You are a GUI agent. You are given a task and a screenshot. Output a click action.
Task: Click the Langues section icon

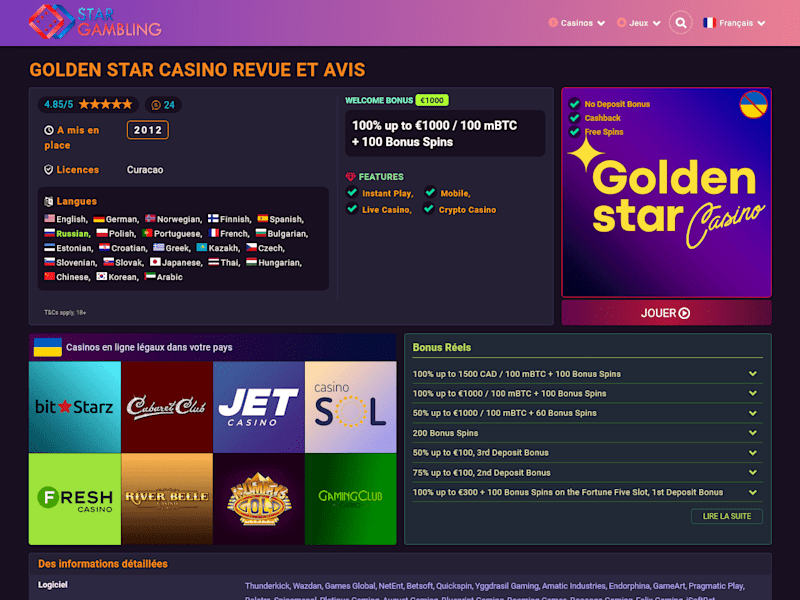tap(48, 202)
